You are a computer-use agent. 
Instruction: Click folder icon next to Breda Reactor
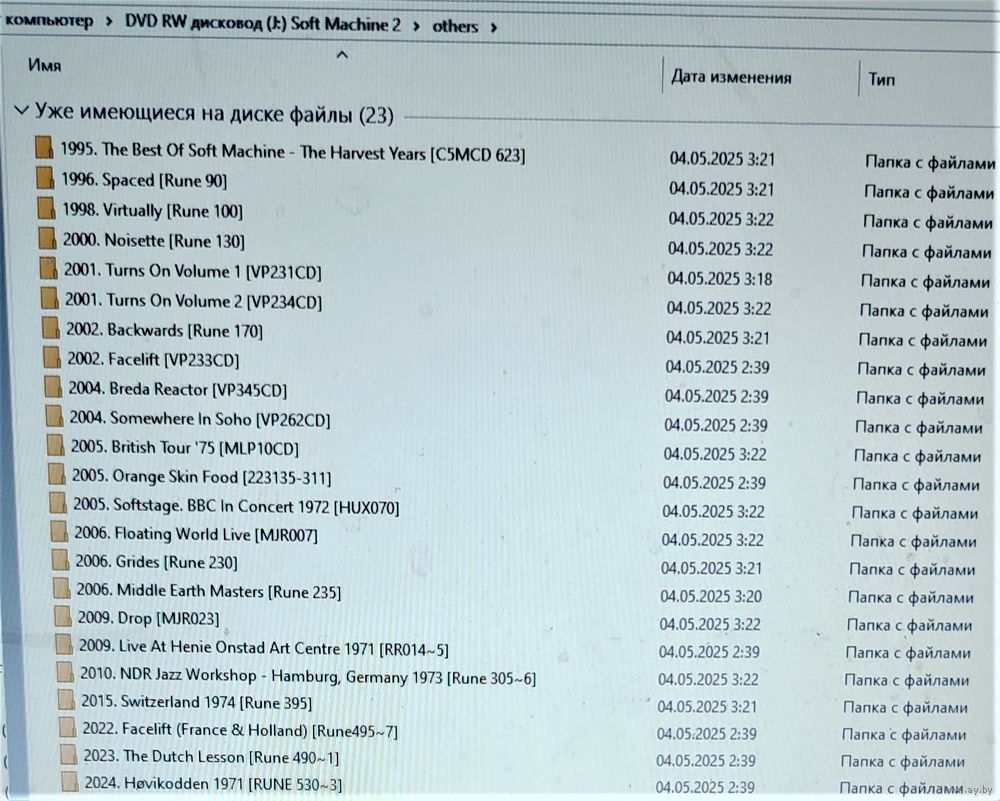[53, 386]
